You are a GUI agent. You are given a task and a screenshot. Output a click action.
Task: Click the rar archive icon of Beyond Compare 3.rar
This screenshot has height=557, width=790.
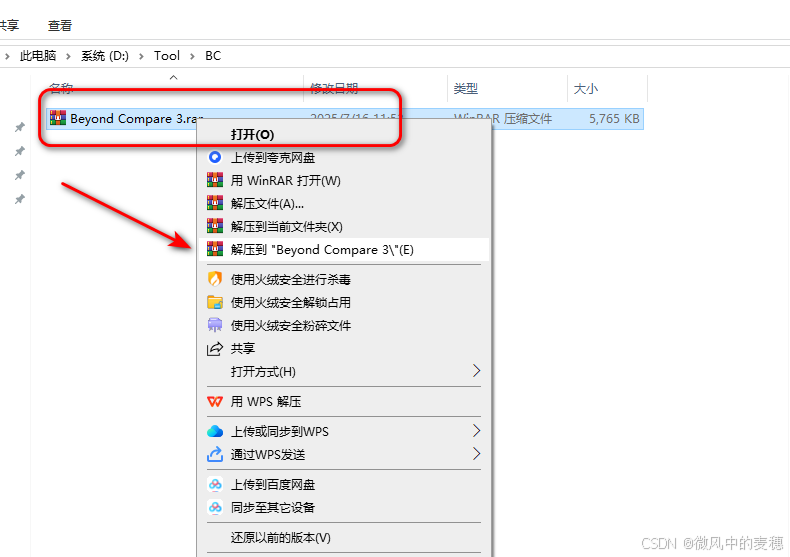tap(58, 118)
